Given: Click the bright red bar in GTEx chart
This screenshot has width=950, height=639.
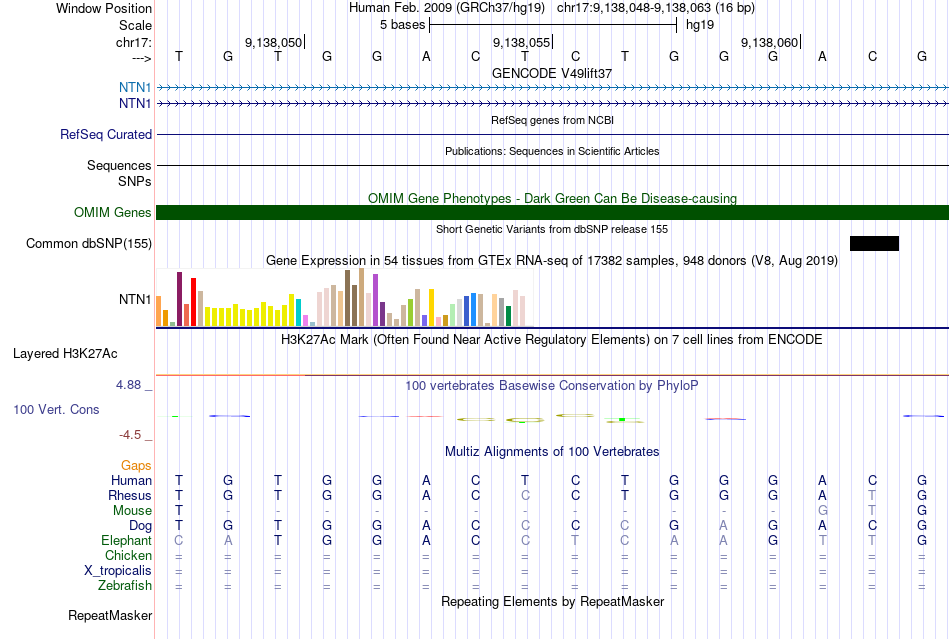Looking at the screenshot, I should pos(193,302).
